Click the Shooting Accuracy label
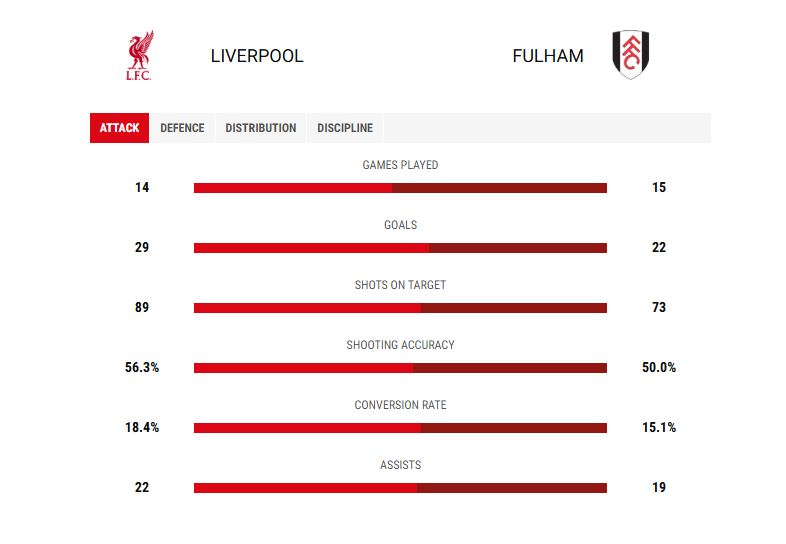This screenshot has width=786, height=544. 401,345
